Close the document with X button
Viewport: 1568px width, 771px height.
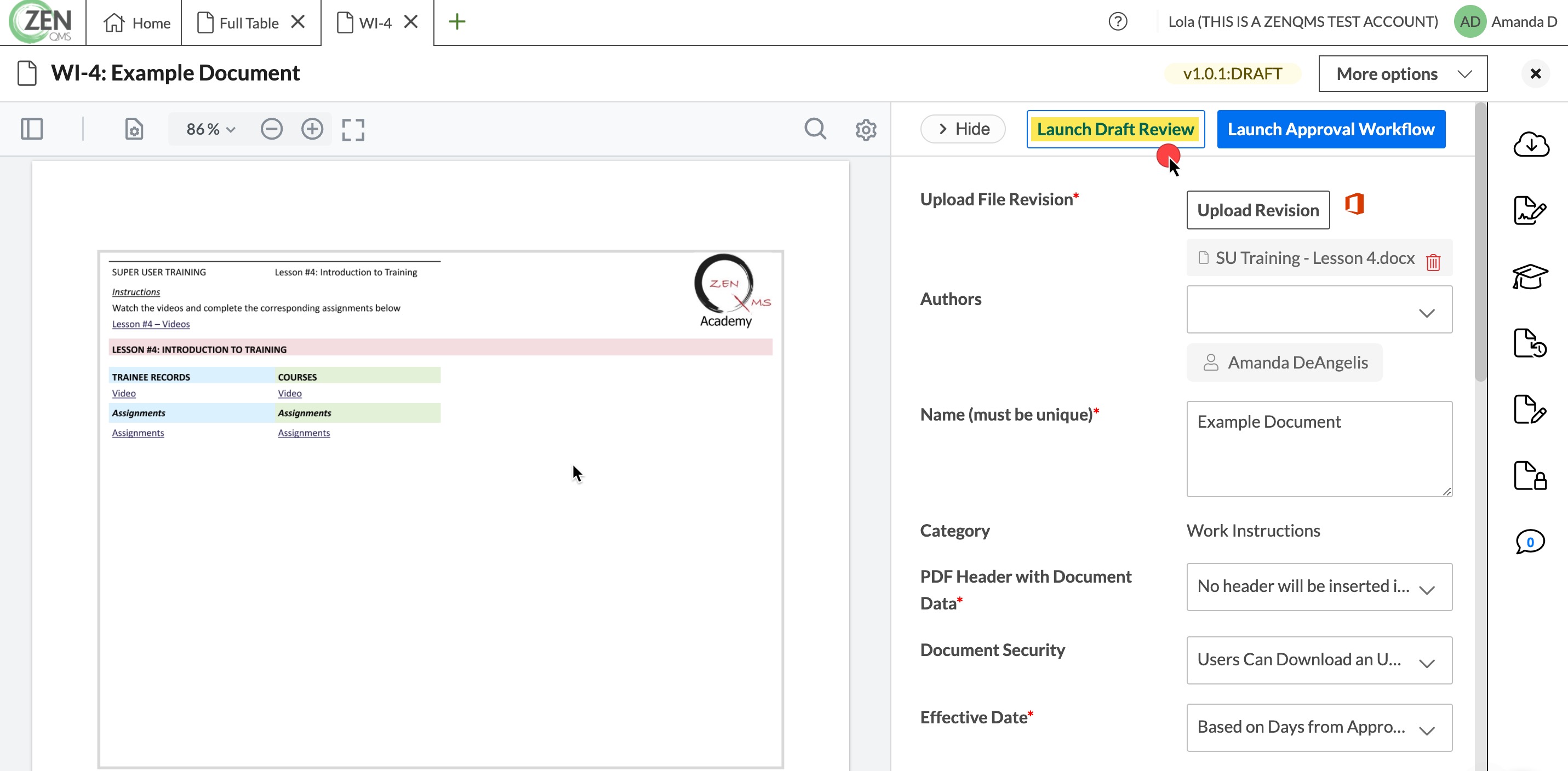[1535, 73]
